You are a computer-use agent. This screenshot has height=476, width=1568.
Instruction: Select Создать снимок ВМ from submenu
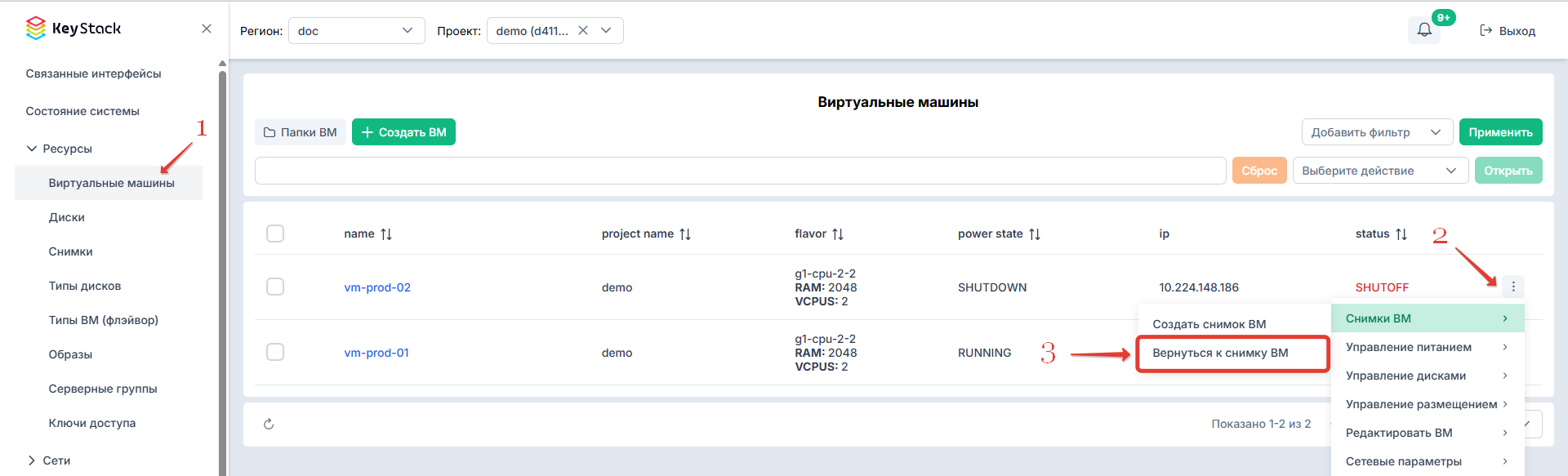[x=1209, y=324]
